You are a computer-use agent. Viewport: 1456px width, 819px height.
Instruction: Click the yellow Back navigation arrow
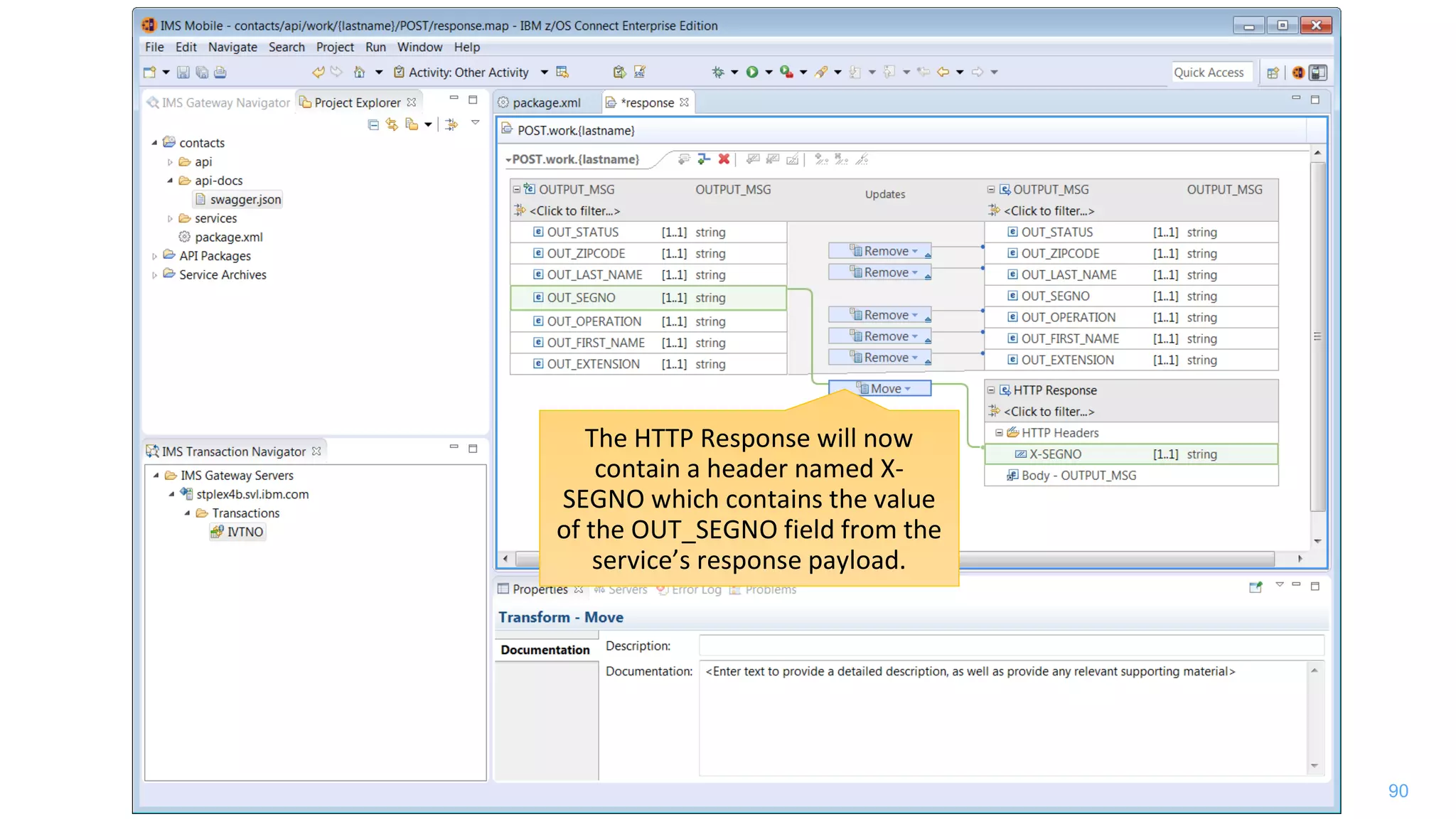(x=943, y=72)
